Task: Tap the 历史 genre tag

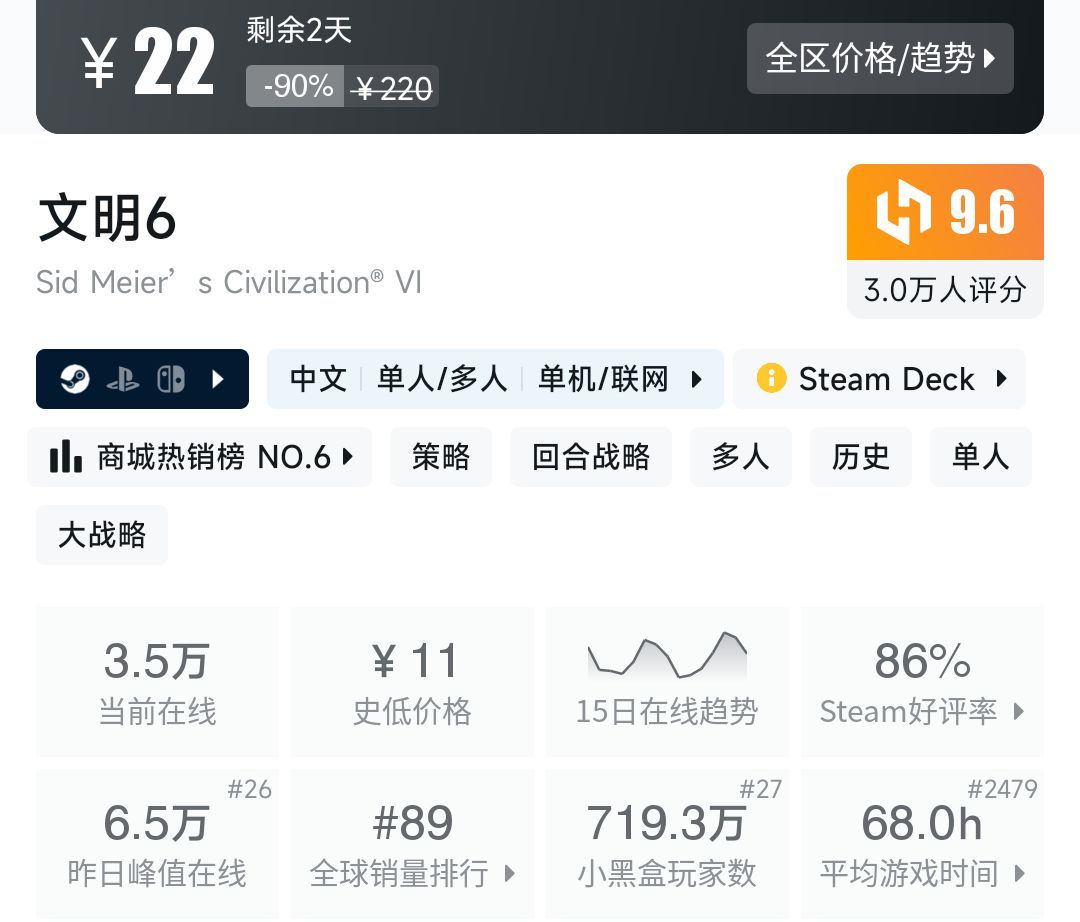Action: (x=861, y=457)
